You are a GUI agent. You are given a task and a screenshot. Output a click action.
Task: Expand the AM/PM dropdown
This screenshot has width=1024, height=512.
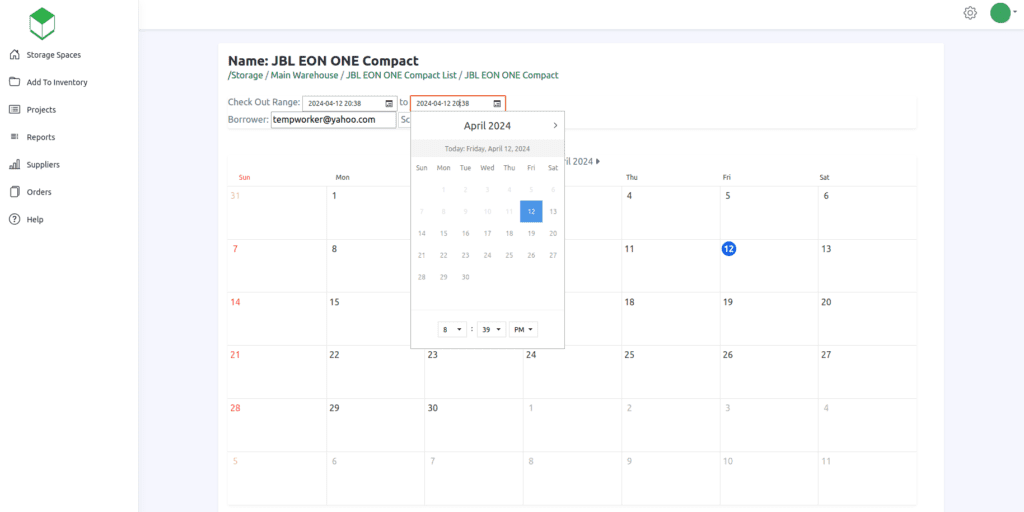coord(523,329)
